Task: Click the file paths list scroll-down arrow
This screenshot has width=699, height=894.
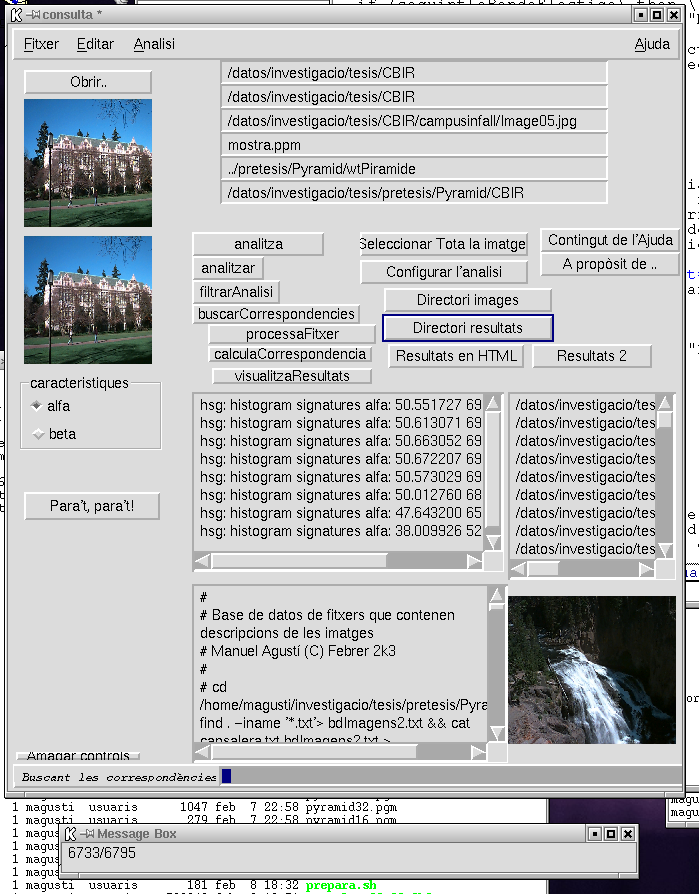Action: (x=665, y=550)
